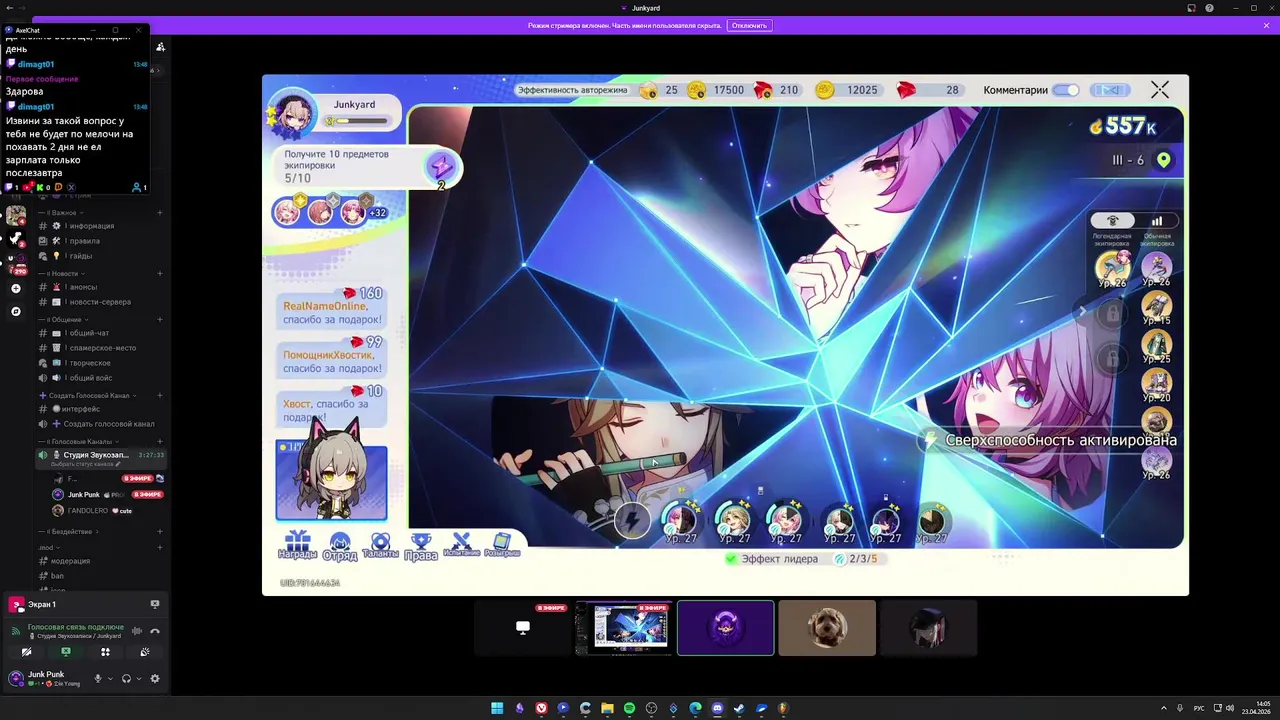Viewport: 1280px width, 720px height.
Task: Open the модерация channel
Action: (x=70, y=561)
